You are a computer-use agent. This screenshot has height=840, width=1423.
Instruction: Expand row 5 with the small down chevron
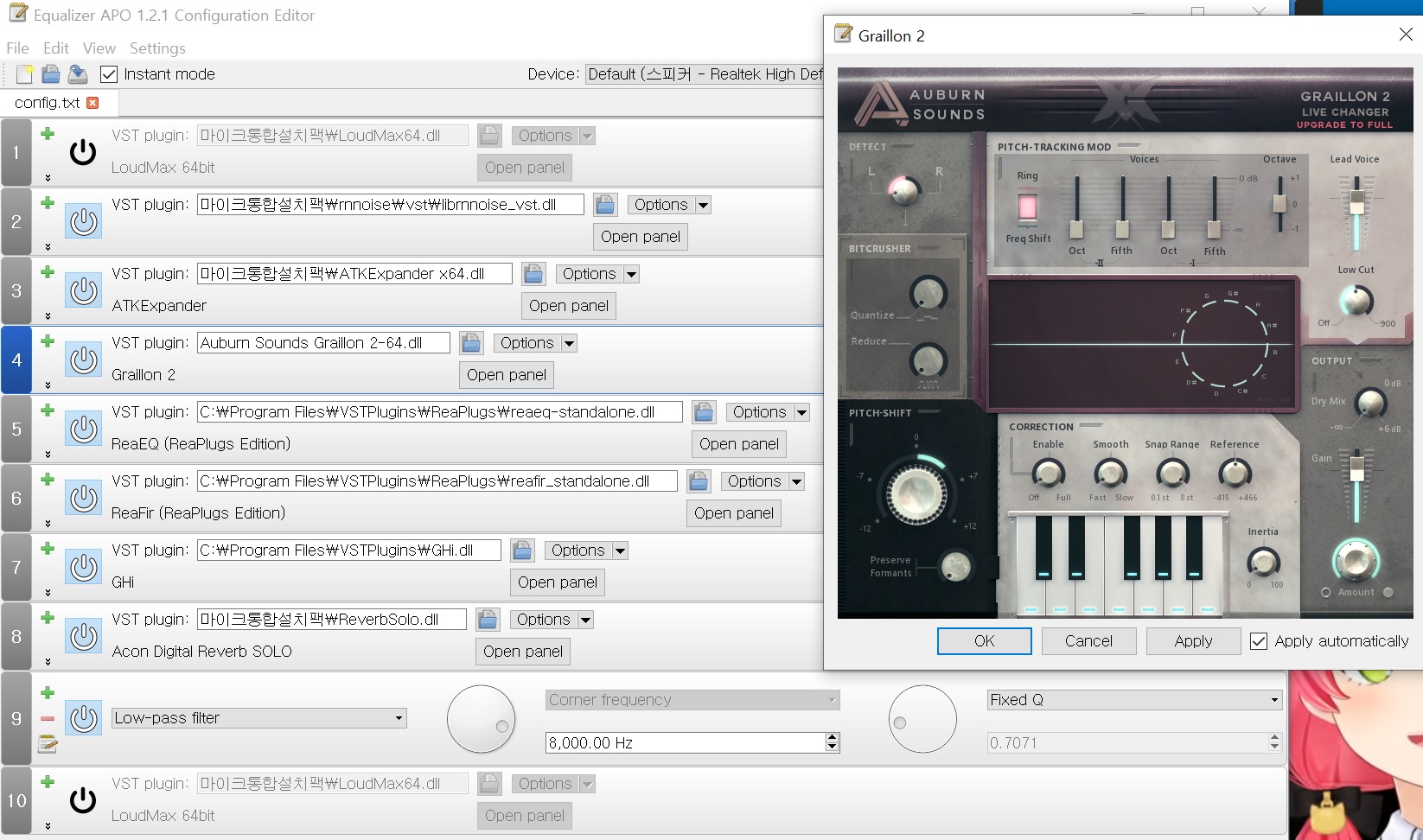point(48,454)
